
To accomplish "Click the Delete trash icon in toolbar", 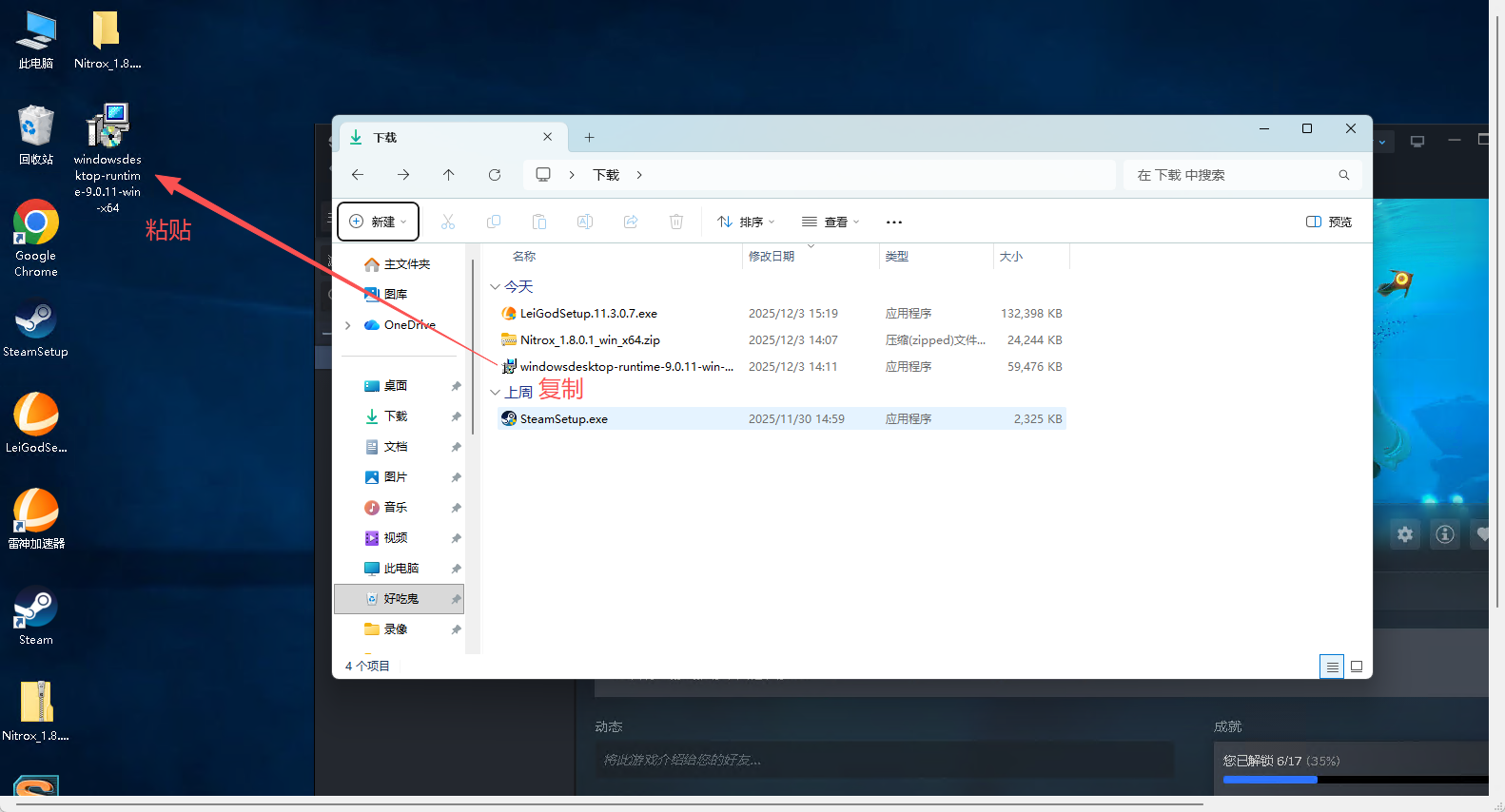I will coord(676,222).
